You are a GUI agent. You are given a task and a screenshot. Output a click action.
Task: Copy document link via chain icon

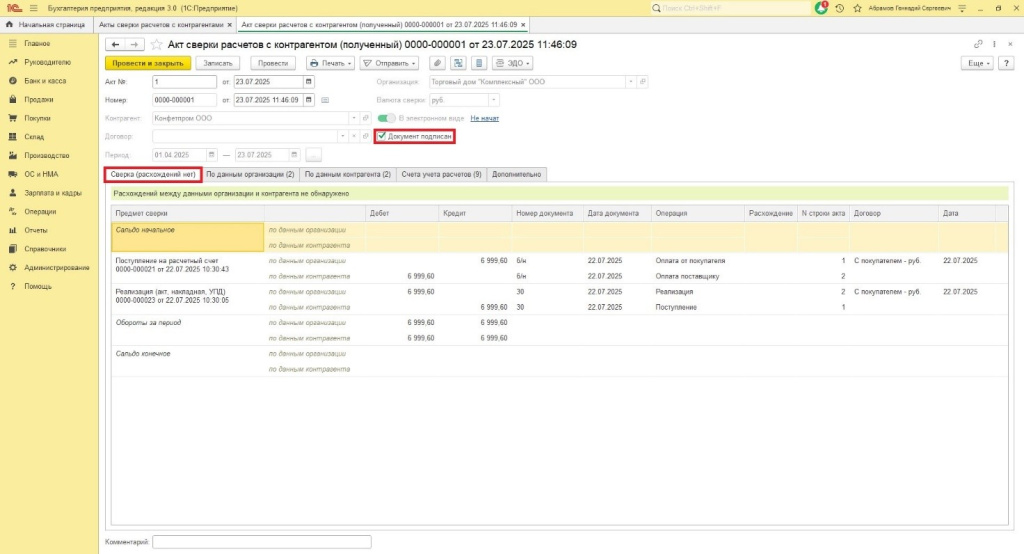(978, 45)
